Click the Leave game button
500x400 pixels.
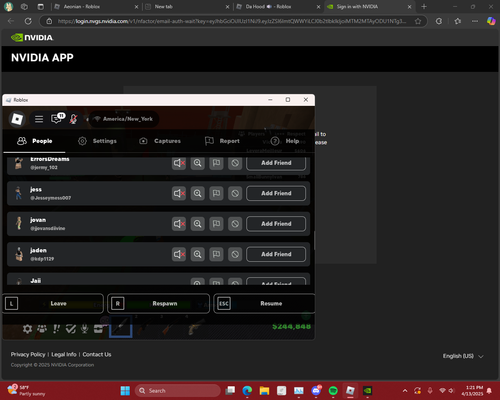pyautogui.click(x=53, y=303)
